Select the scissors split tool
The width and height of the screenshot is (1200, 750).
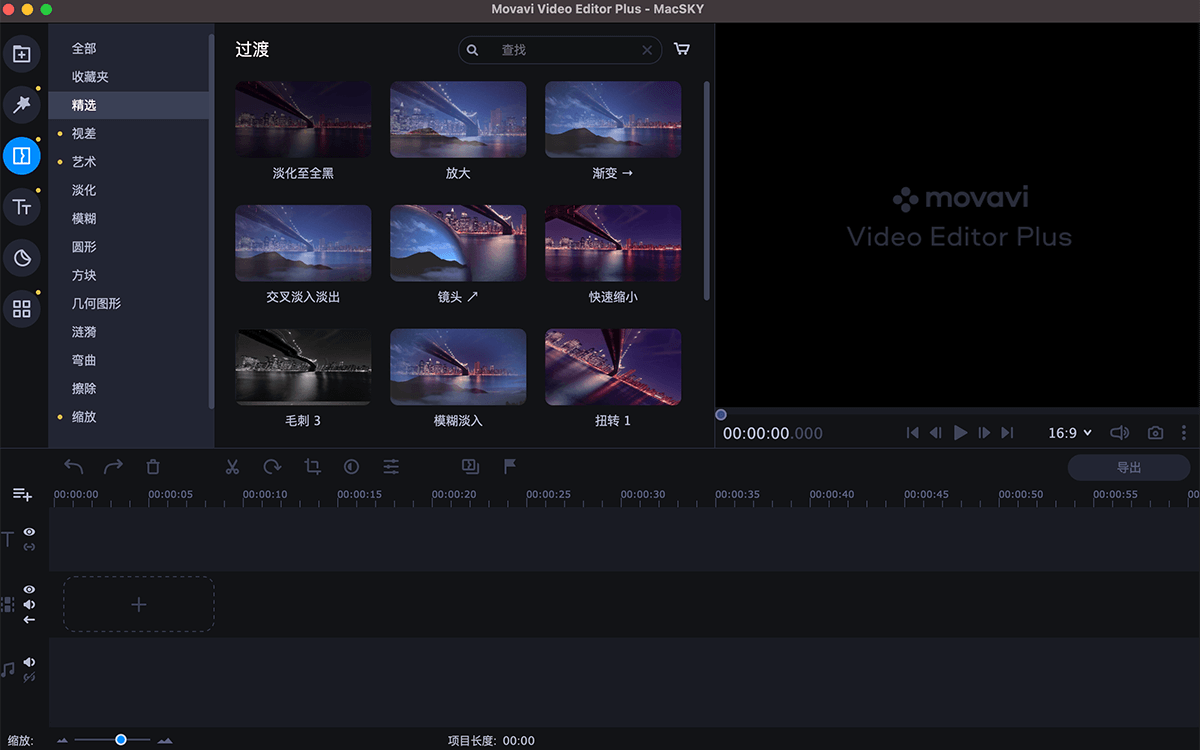pyautogui.click(x=232, y=466)
